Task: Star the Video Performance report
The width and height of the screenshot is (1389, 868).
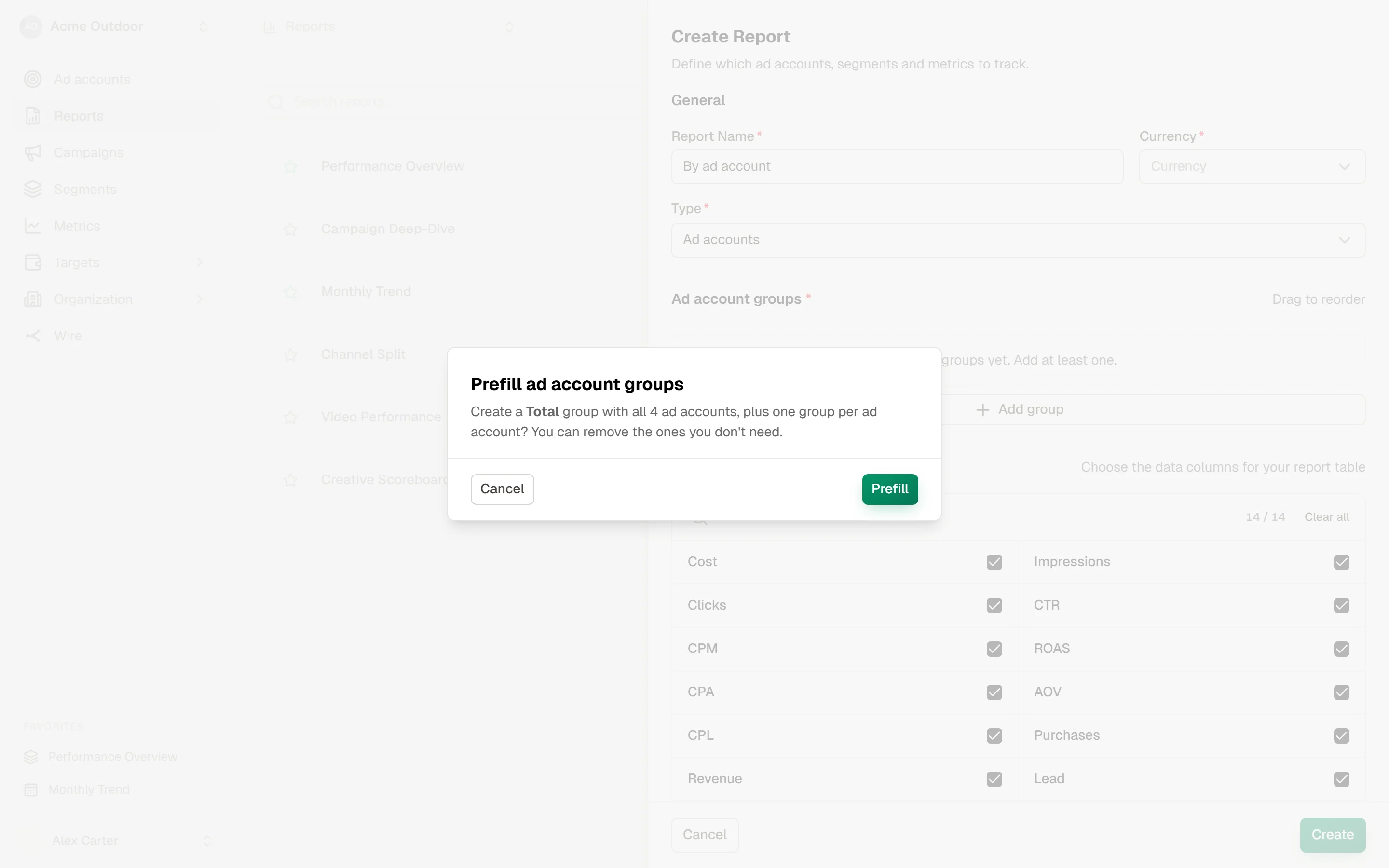Action: click(x=290, y=417)
